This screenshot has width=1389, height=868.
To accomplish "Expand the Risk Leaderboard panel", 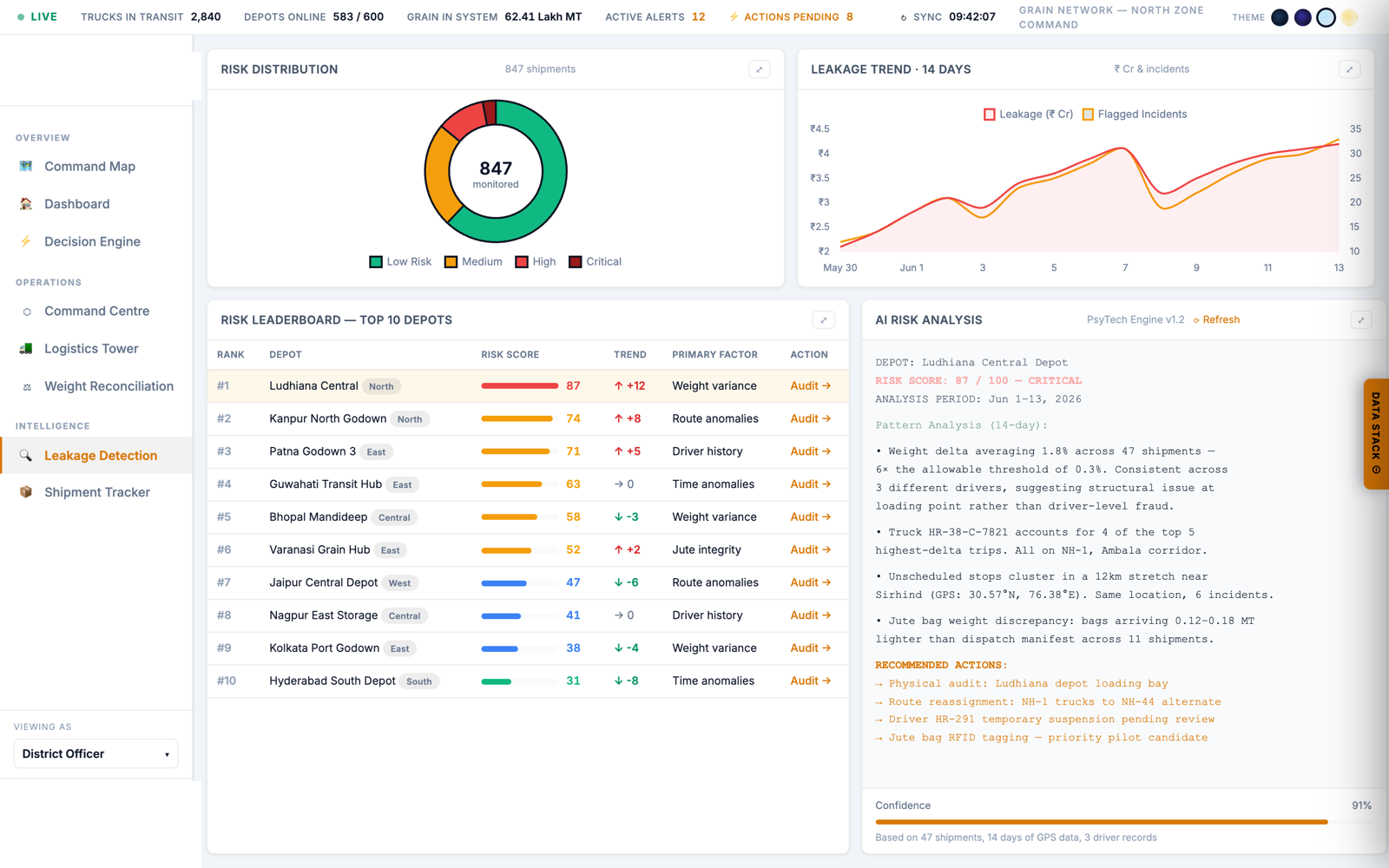I will (824, 320).
